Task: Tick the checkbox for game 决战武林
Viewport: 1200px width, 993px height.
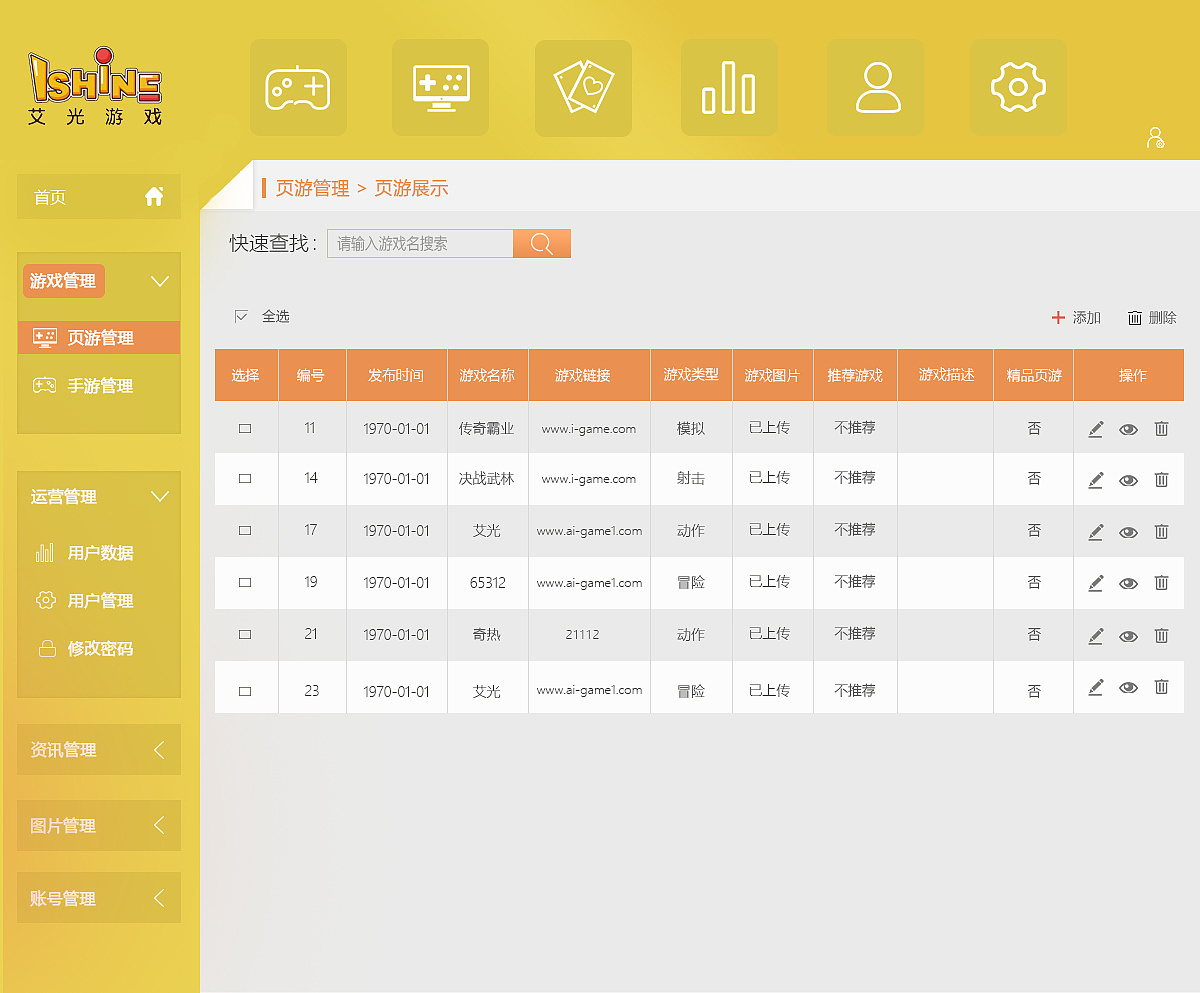Action: point(246,479)
